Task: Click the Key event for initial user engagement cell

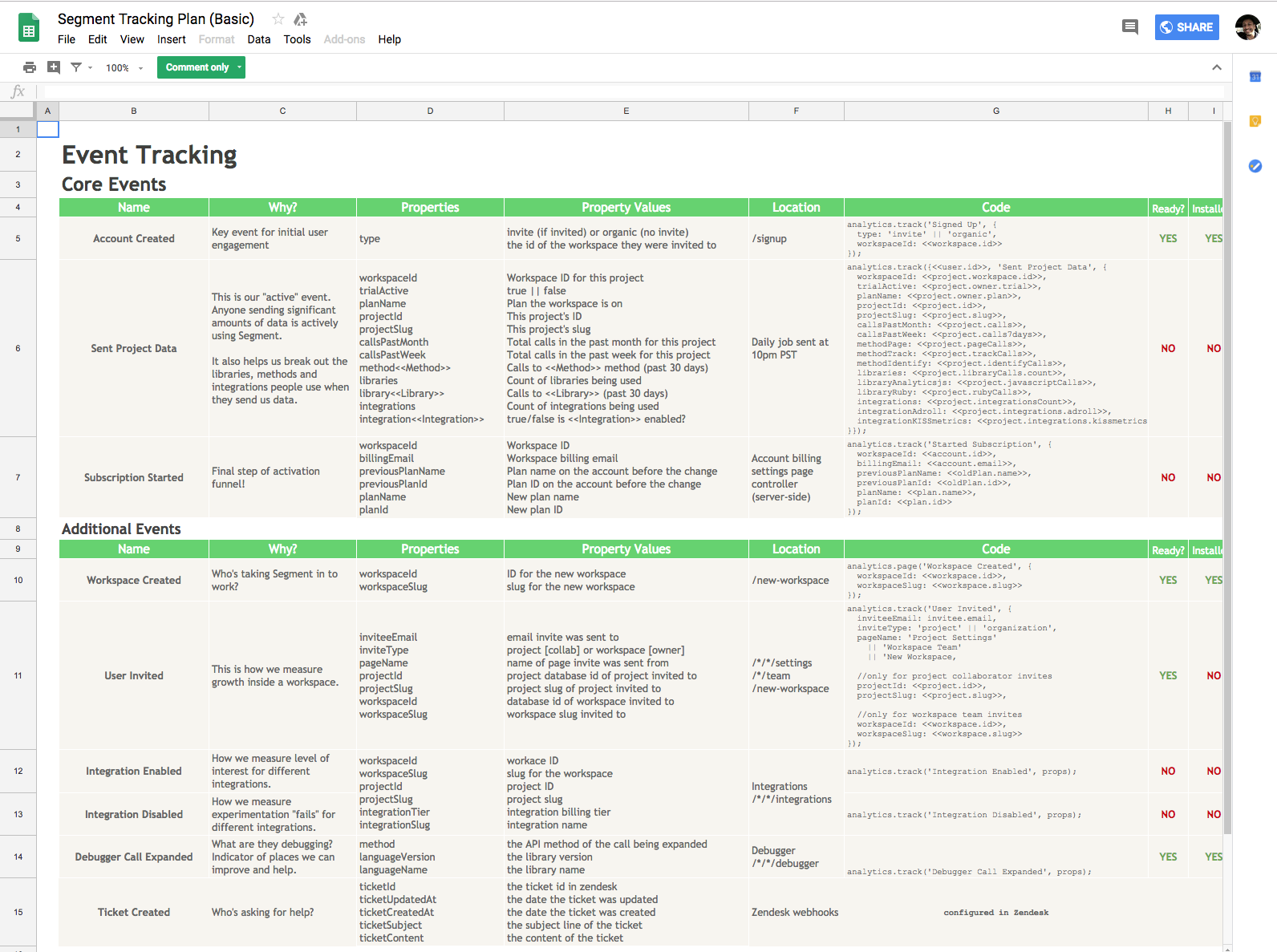Action: click(282, 238)
